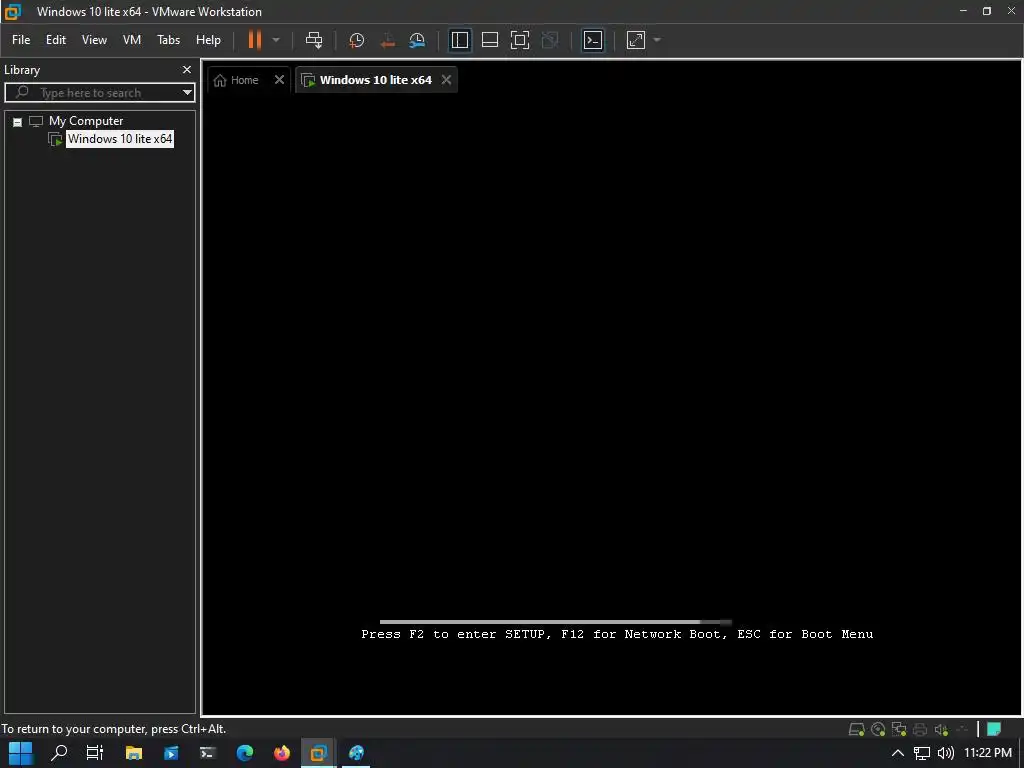Image resolution: width=1024 pixels, height=768 pixels.
Task: Click the hard disk device status icon
Action: [x=857, y=729]
